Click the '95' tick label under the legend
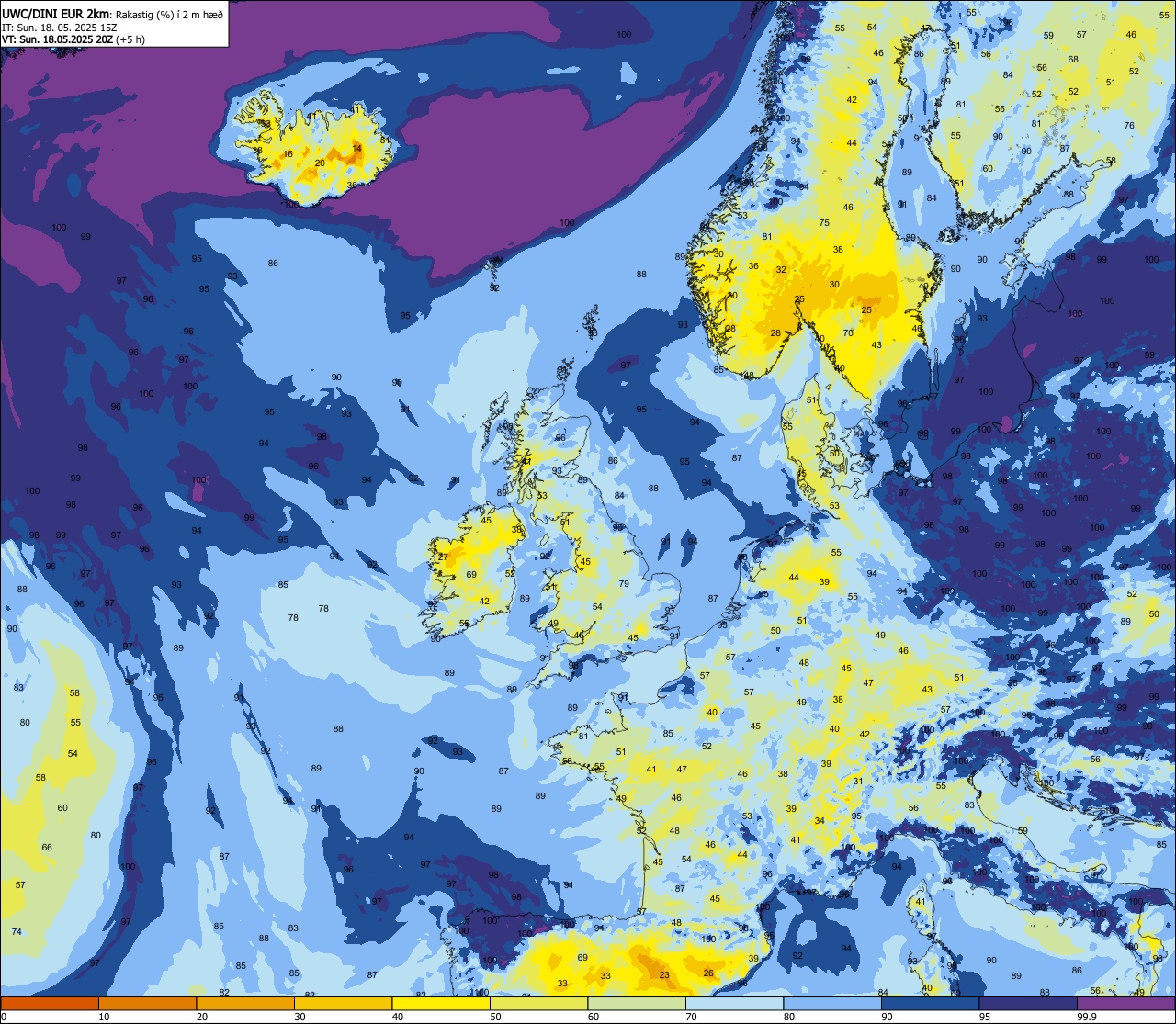Screen dimensions: 1176x1024 (986, 1017)
